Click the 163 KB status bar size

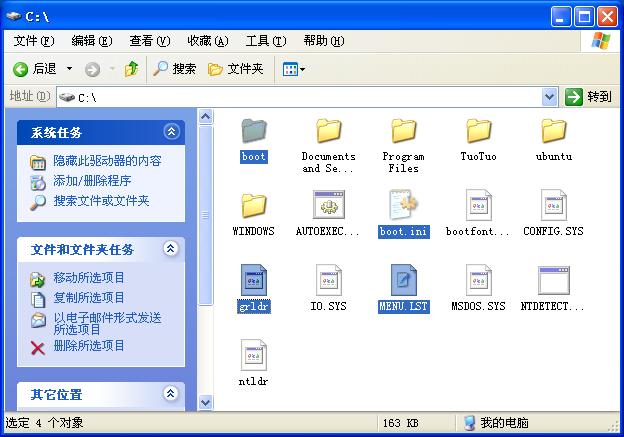[x=400, y=423]
